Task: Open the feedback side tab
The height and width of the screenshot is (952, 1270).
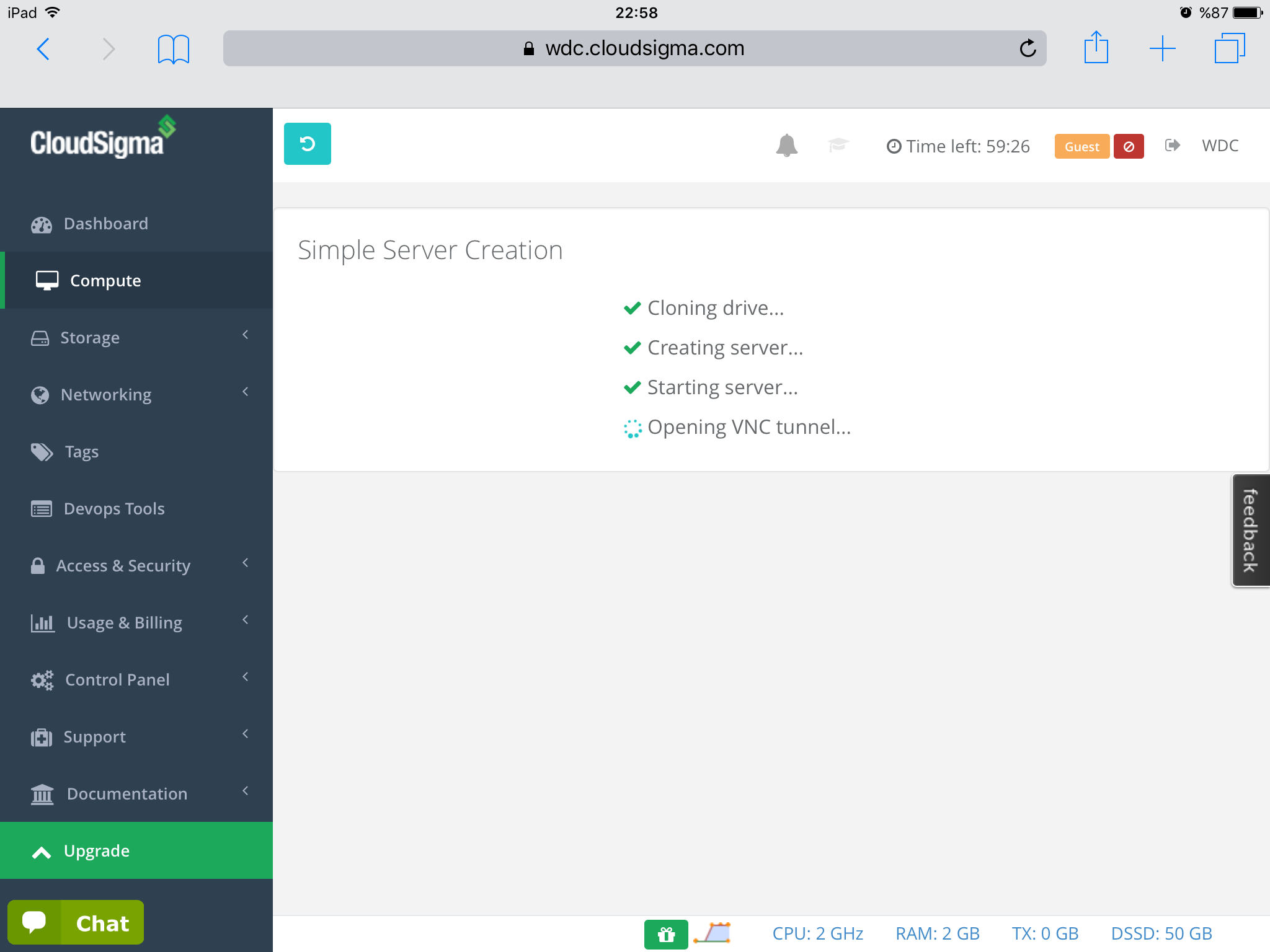Action: 1250,531
